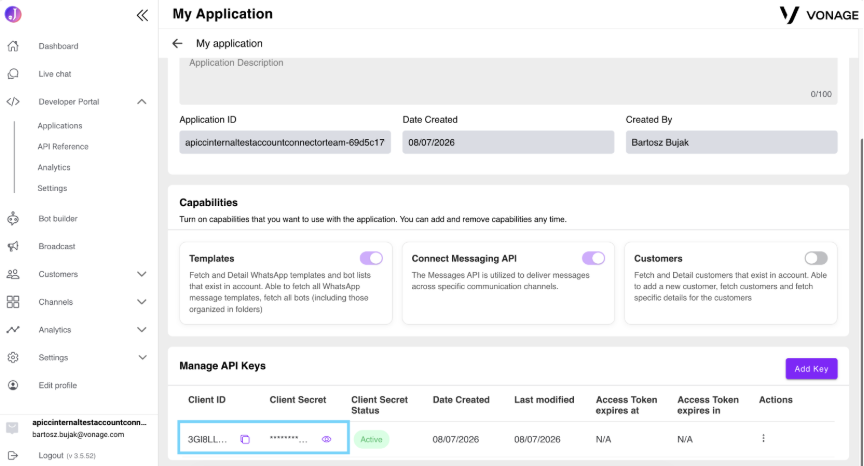Click the Manage API Keys heading

pyautogui.click(x=223, y=366)
